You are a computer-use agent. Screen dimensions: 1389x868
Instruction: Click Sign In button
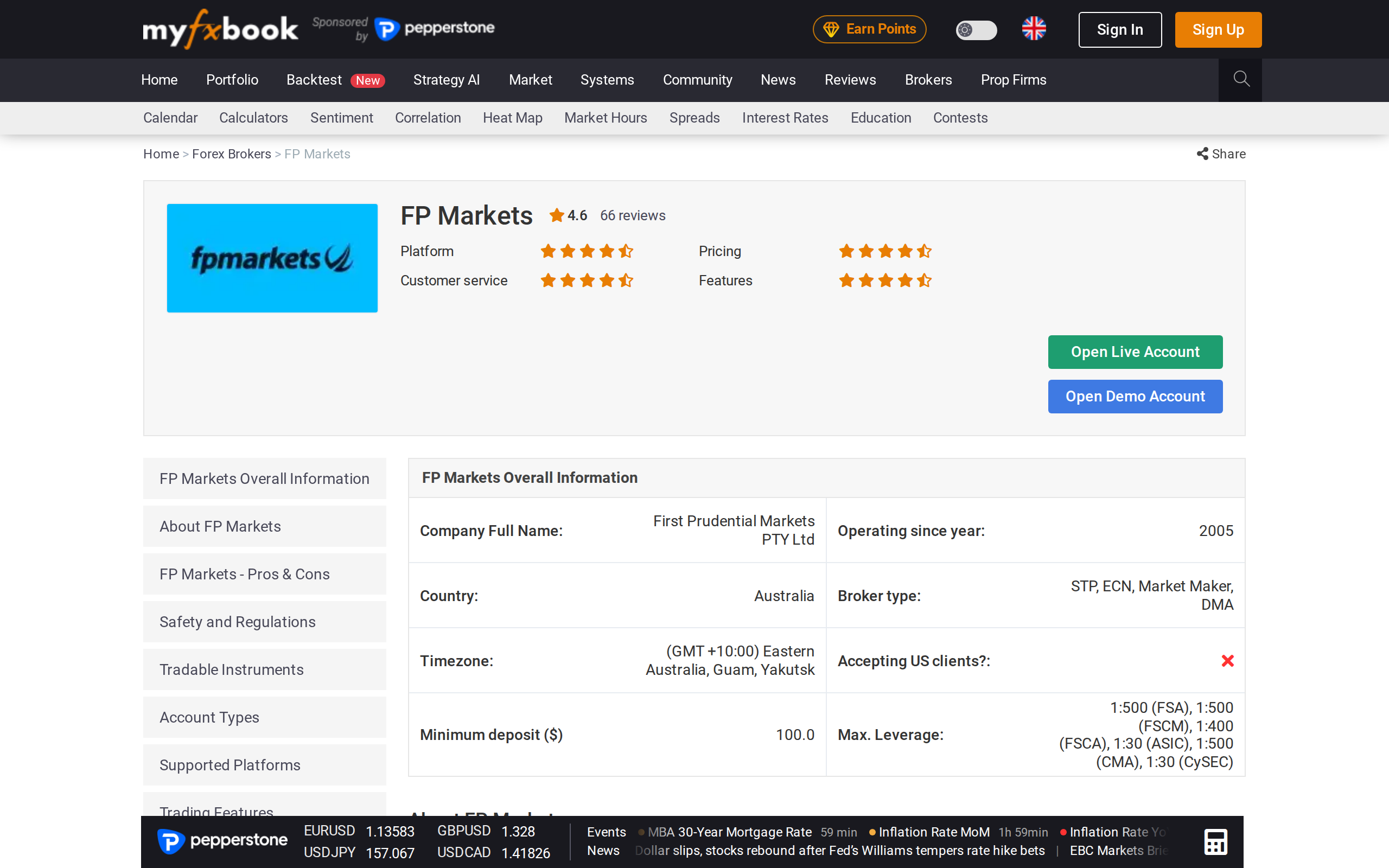point(1120,30)
